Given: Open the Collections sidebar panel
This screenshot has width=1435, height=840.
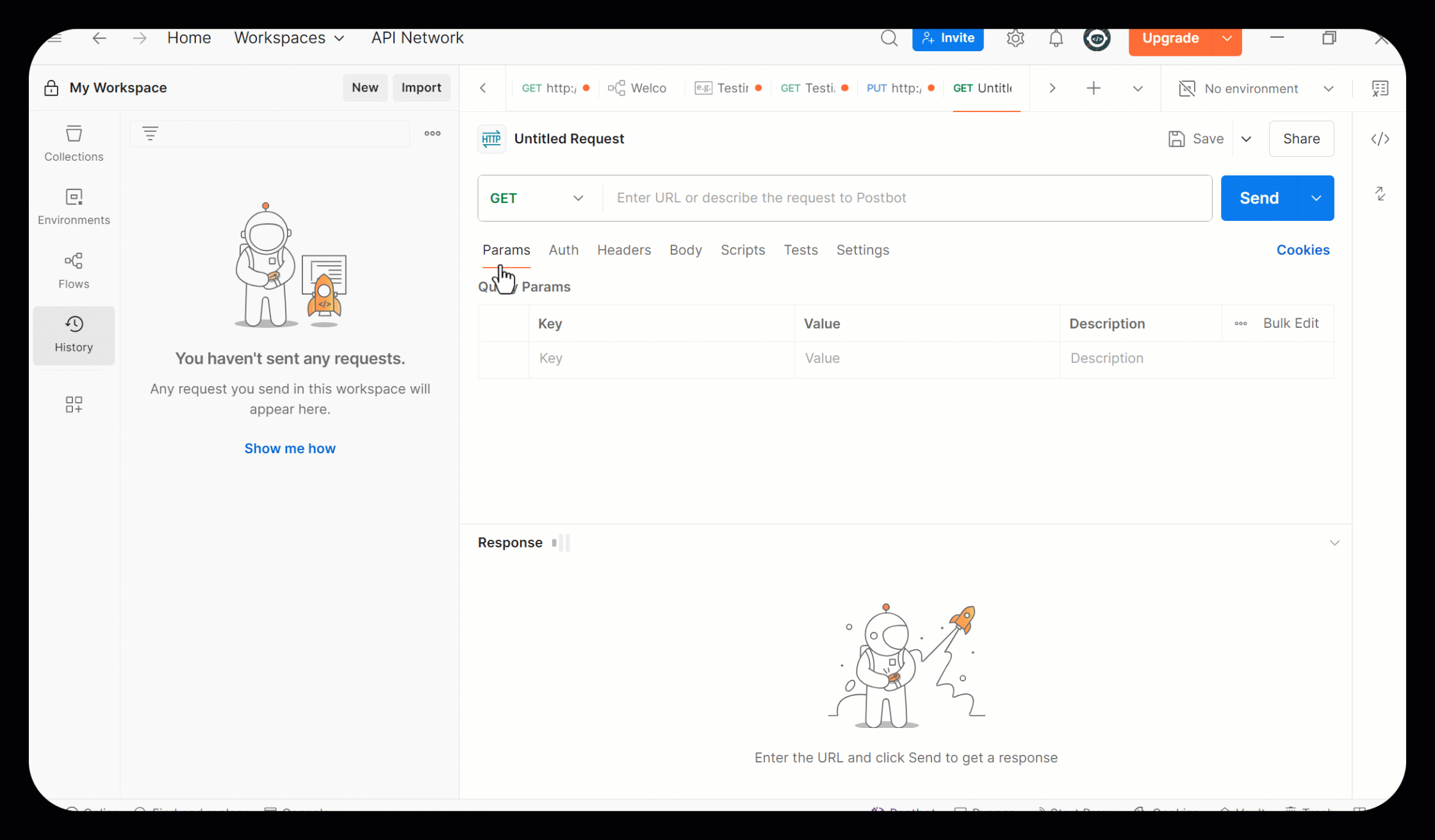Looking at the screenshot, I should click(74, 143).
